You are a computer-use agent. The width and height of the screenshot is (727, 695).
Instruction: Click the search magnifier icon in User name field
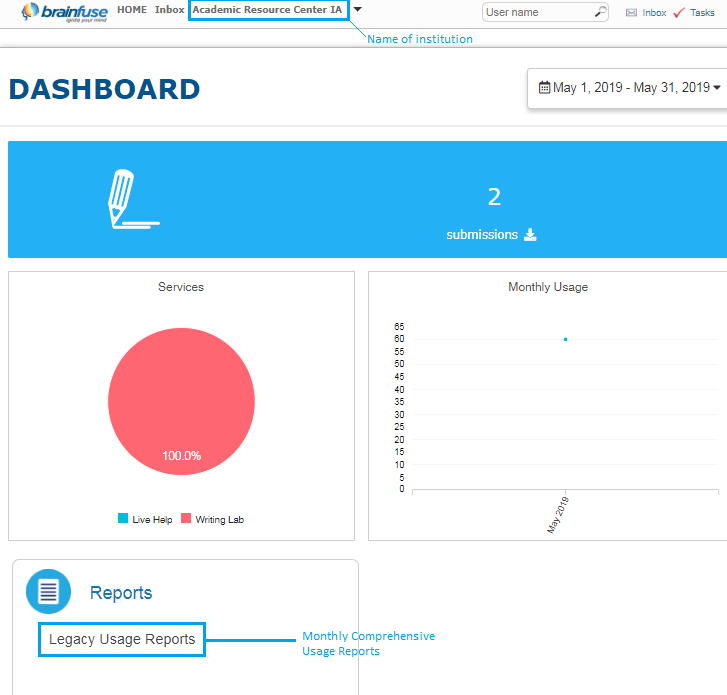pyautogui.click(x=600, y=12)
